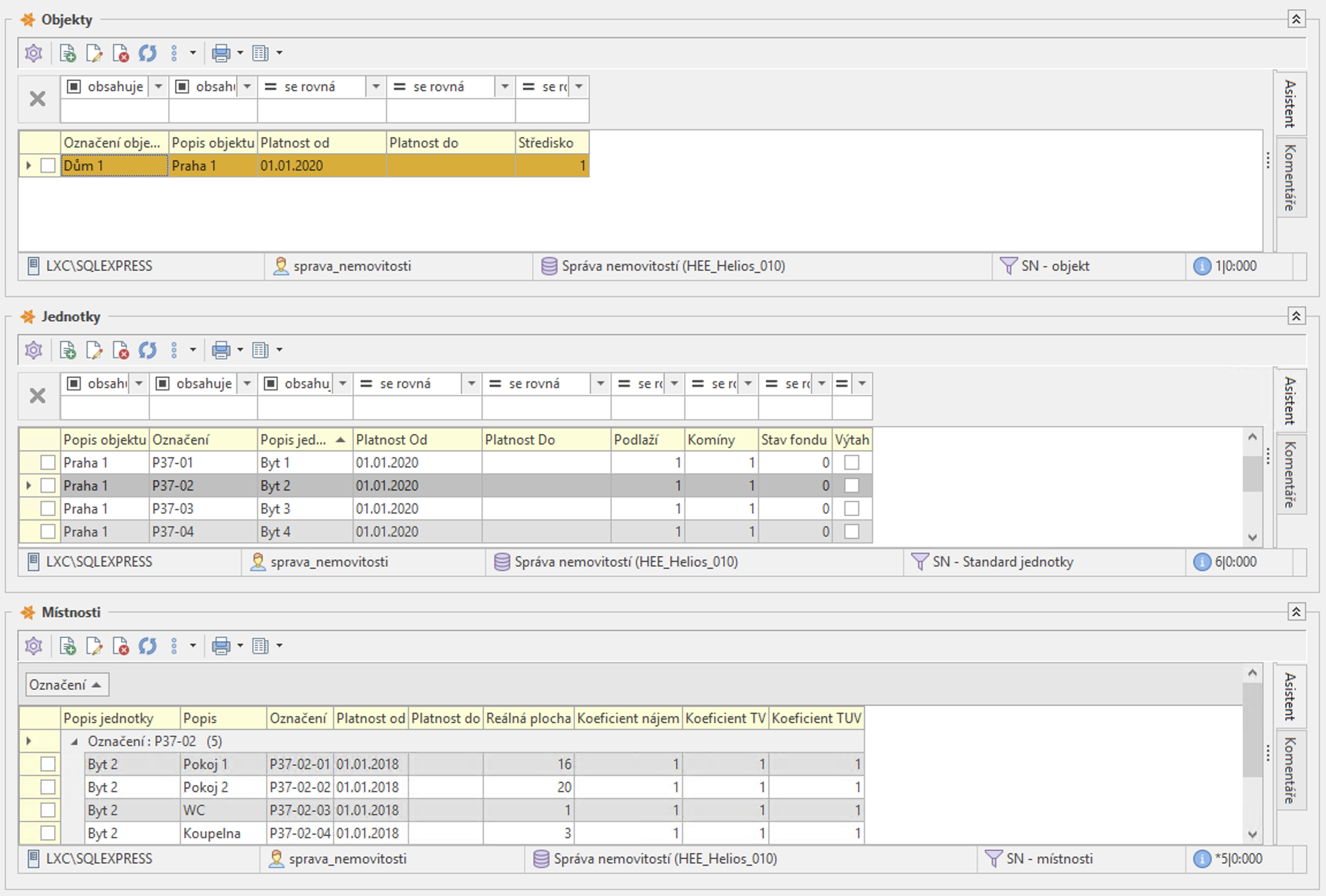Click the Popis objektu filter input in Objekty

tap(213, 111)
